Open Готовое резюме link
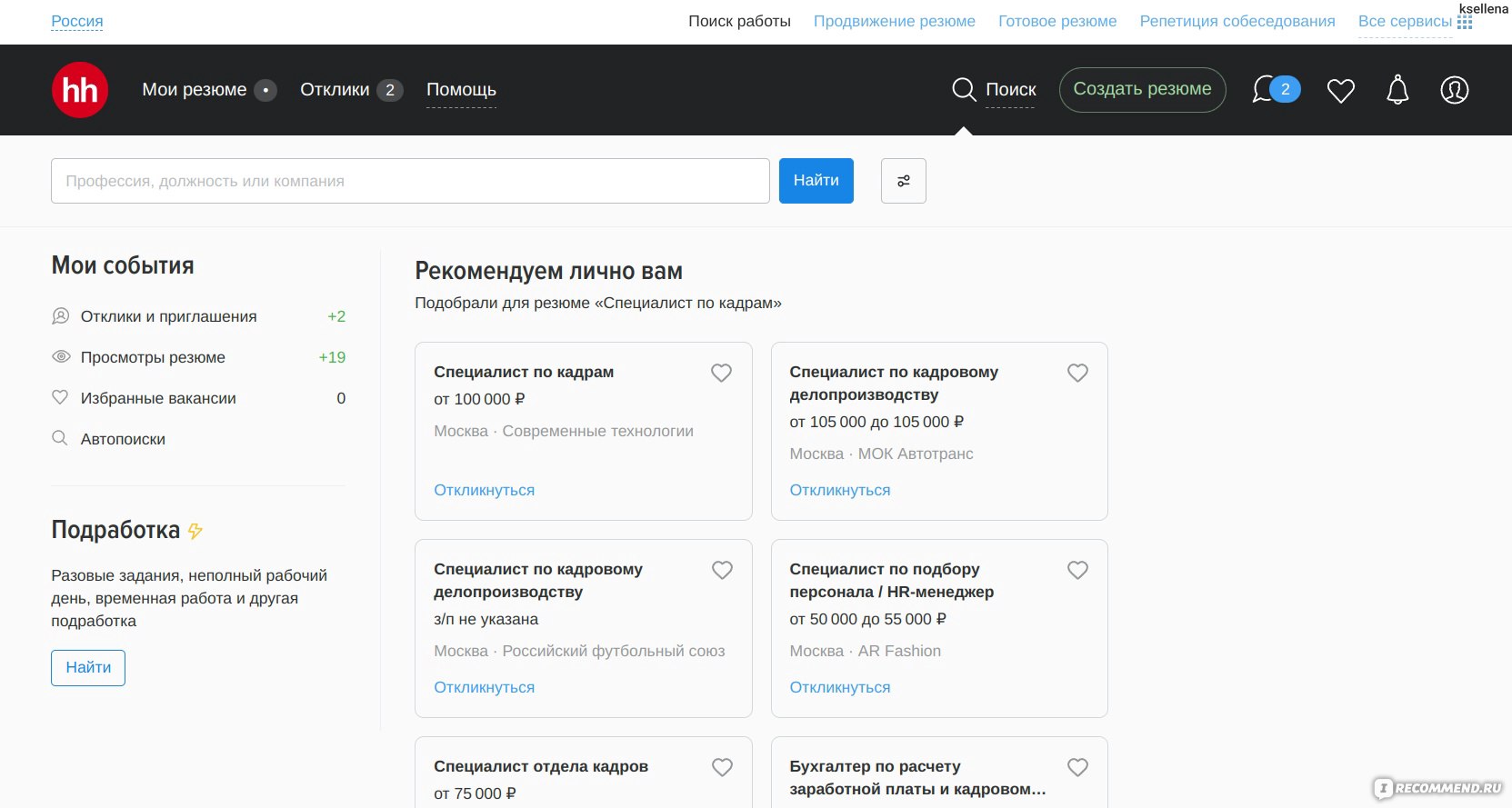Screen dimensions: 1512x808 click(x=1057, y=21)
